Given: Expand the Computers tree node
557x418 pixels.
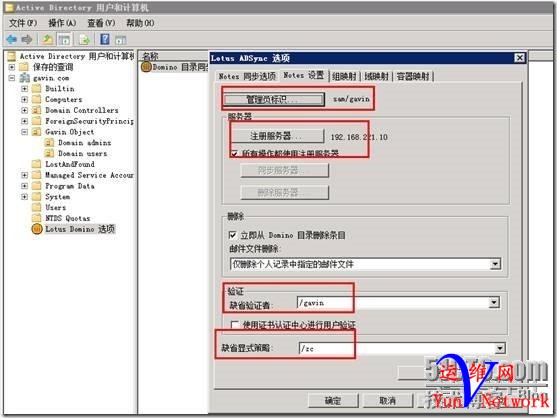Looking at the screenshot, I should [x=24, y=99].
